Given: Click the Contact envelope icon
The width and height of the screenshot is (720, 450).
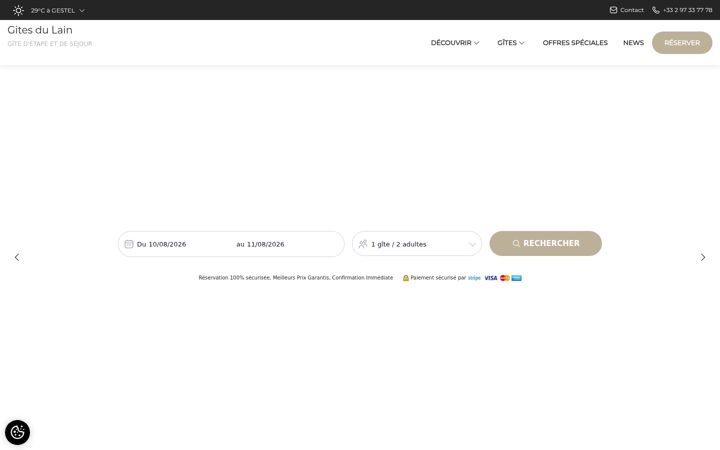Looking at the screenshot, I should (613, 10).
